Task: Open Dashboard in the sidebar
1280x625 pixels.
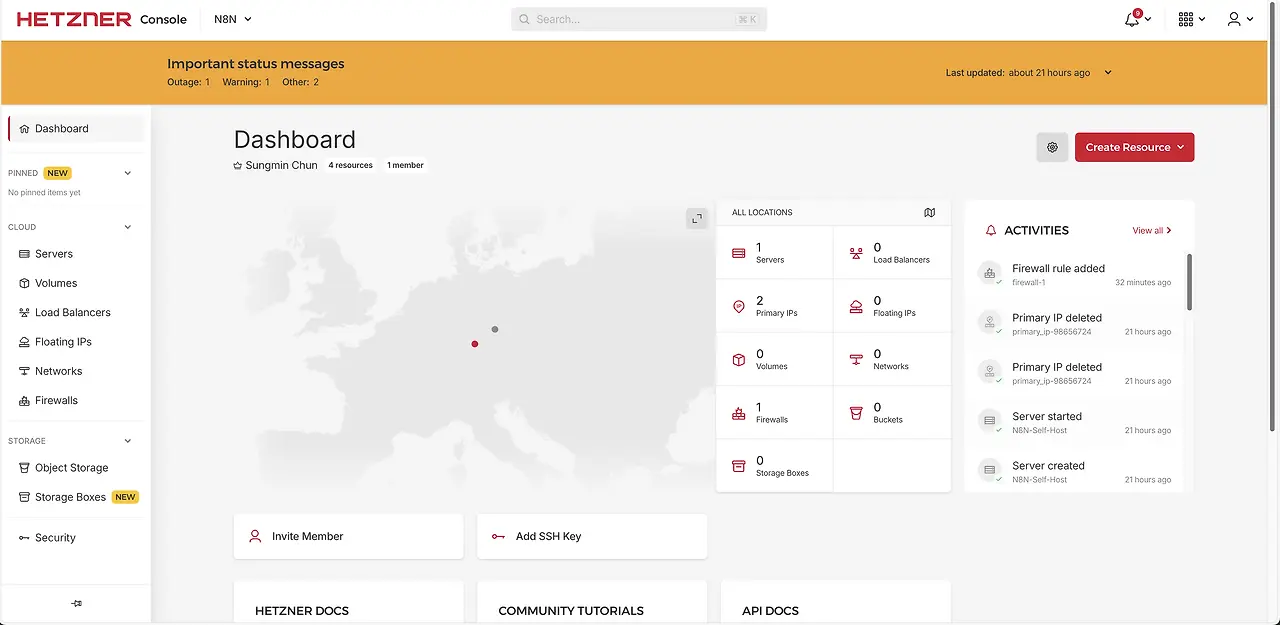Action: point(76,128)
